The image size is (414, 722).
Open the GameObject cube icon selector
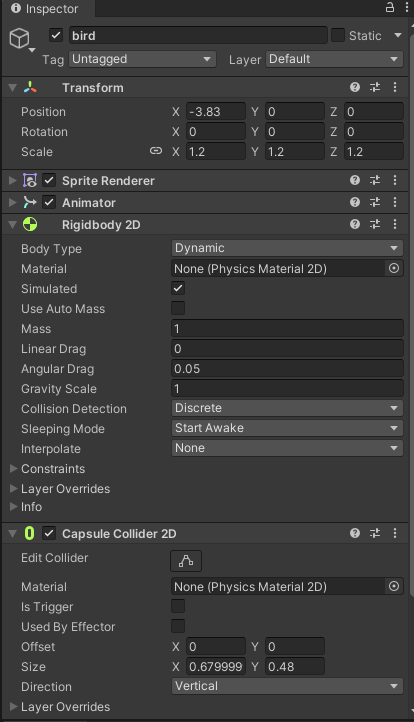(x=20, y=38)
